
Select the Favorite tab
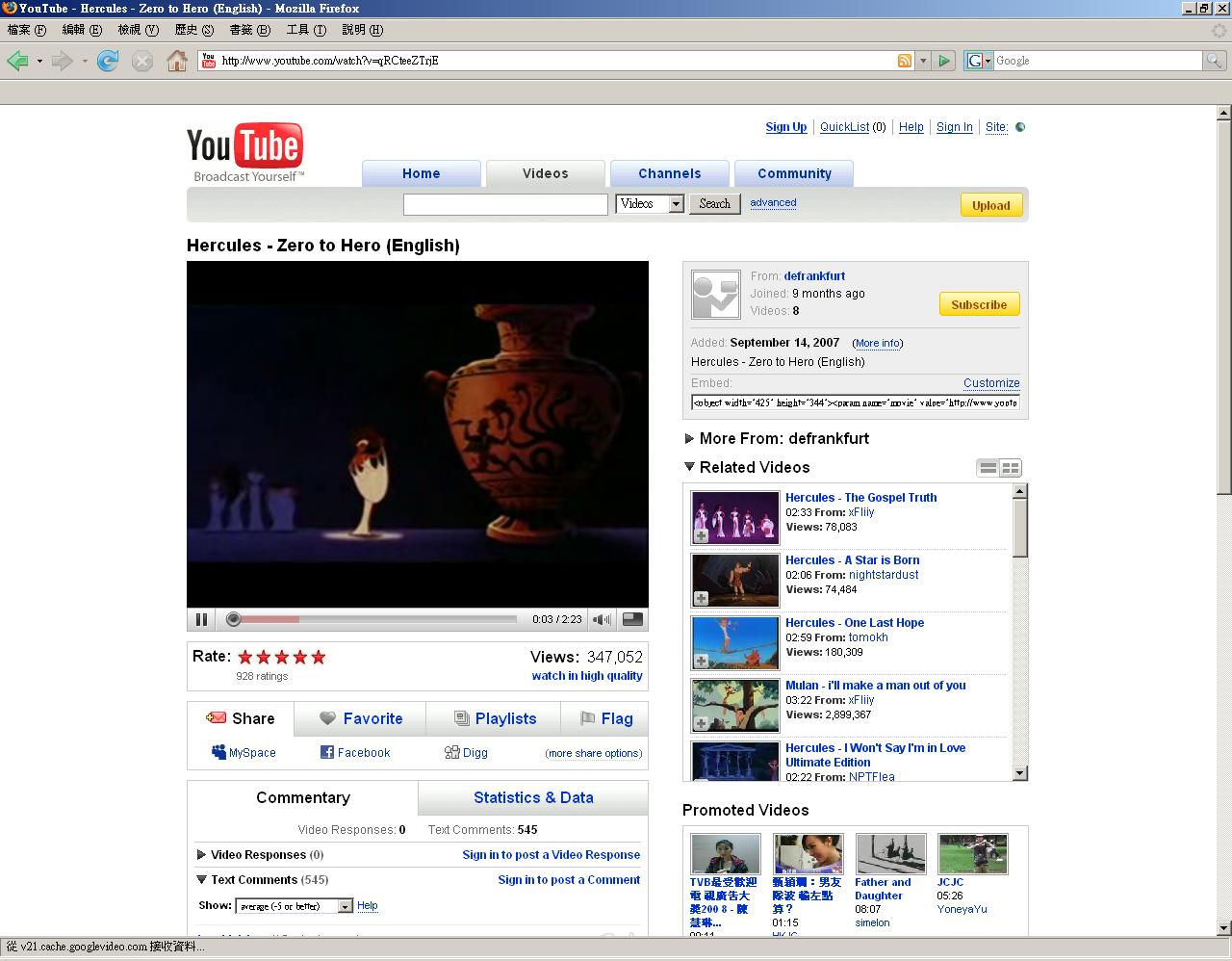(x=361, y=718)
